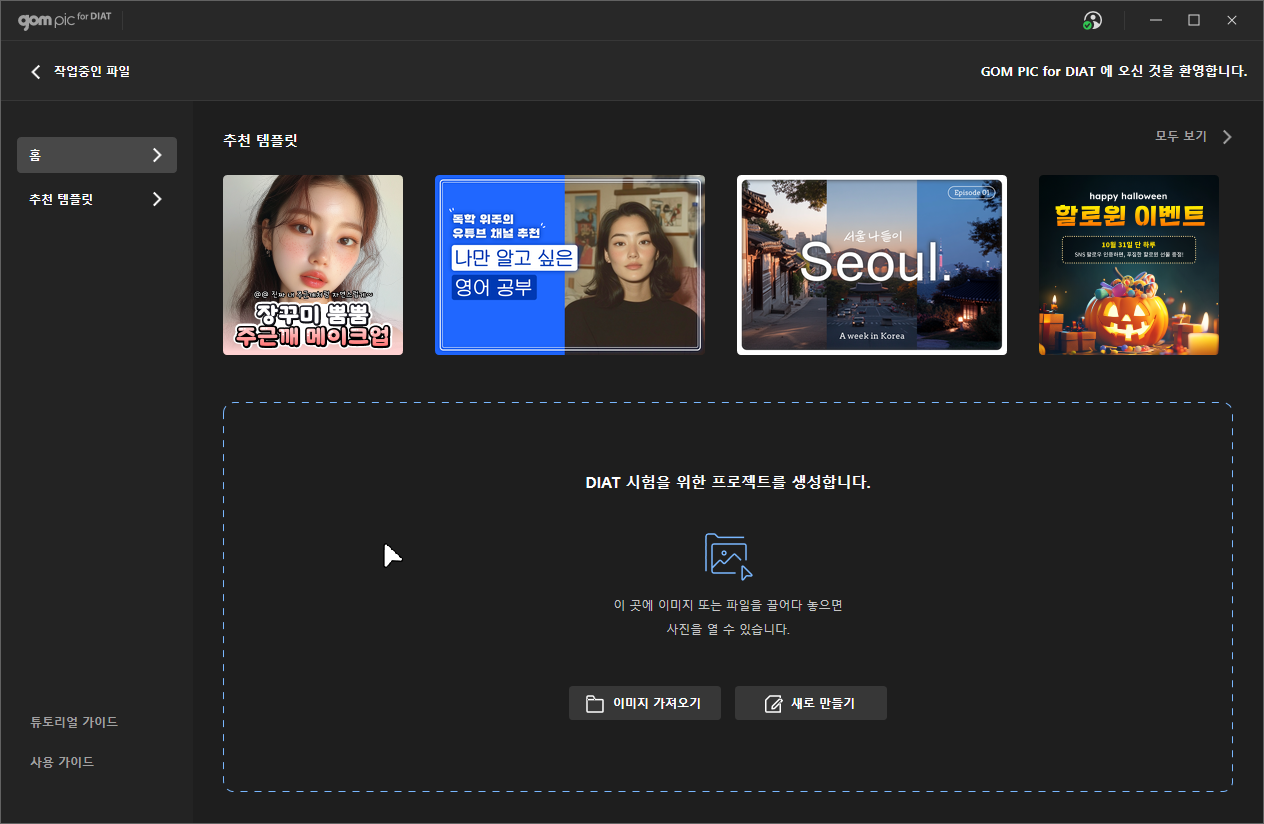Click the user account icon in title bar
Viewport: 1264px width, 824px height.
point(1092,21)
